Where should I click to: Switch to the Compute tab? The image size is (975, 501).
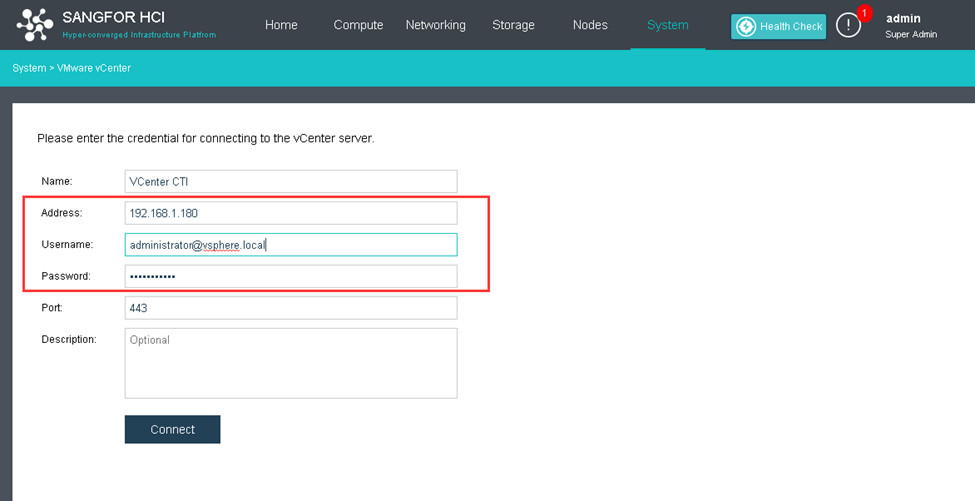click(x=358, y=25)
